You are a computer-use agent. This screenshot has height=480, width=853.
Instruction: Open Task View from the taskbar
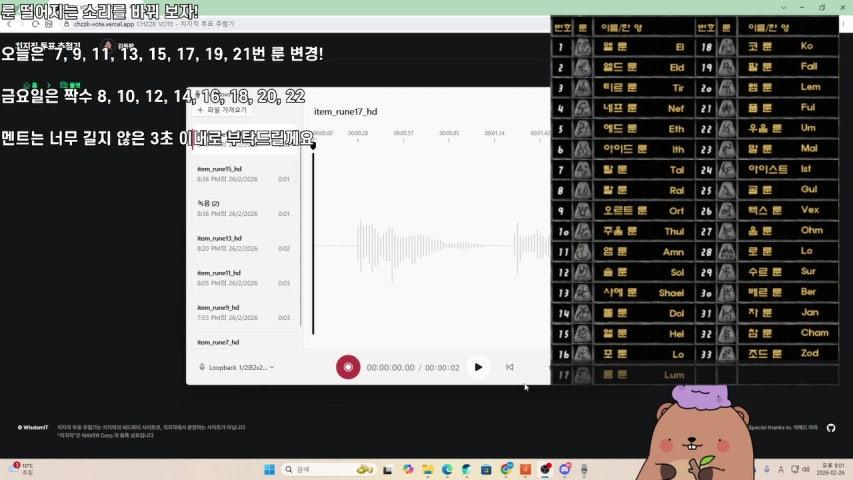387,470
